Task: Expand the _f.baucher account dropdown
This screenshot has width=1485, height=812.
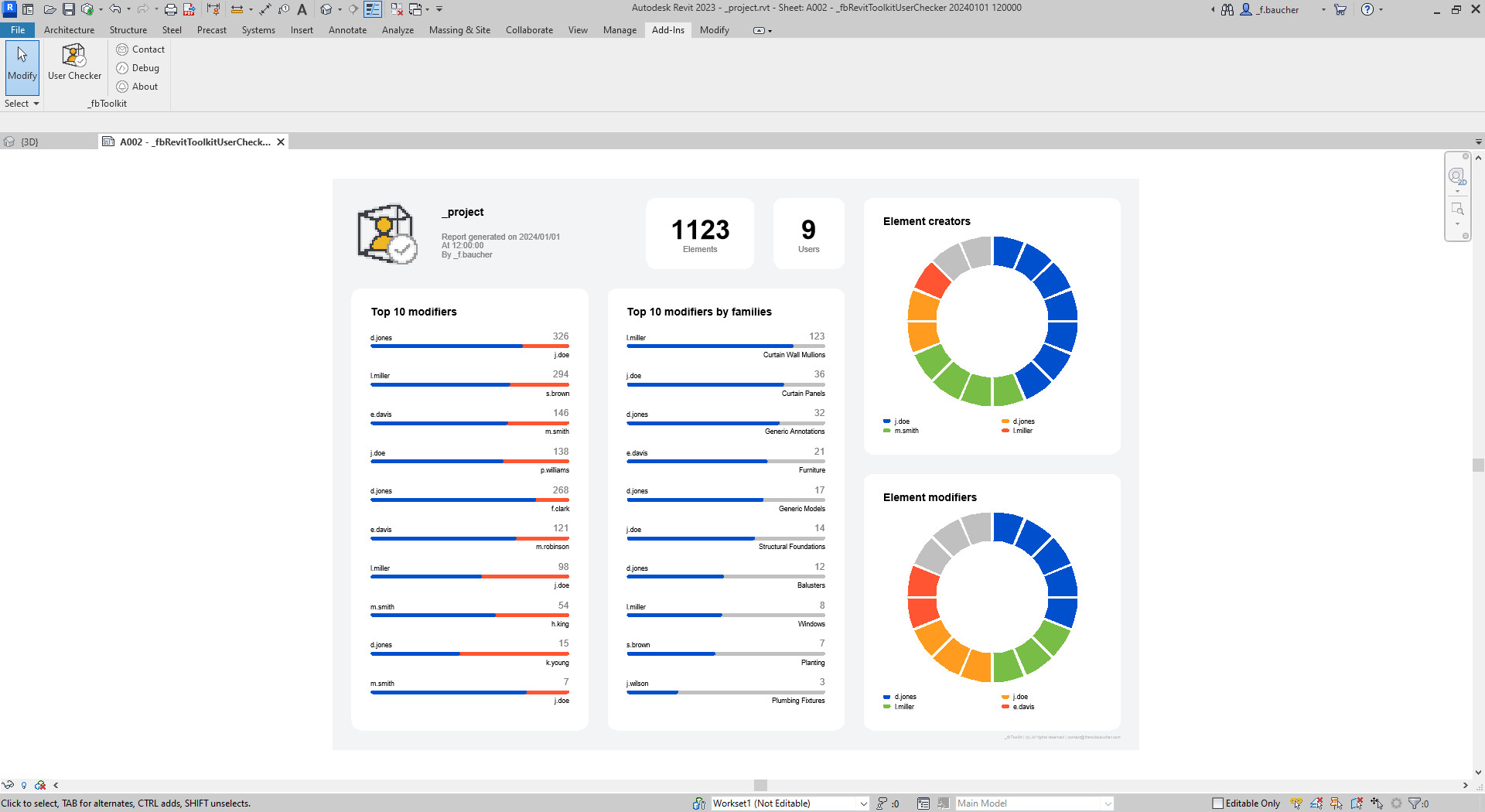Action: click(x=1323, y=10)
